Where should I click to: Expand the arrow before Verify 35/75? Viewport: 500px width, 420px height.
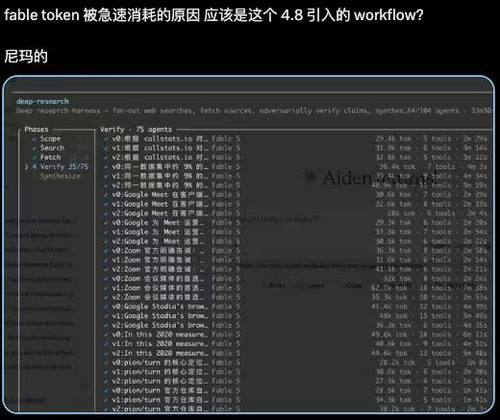pyautogui.click(x=26, y=167)
